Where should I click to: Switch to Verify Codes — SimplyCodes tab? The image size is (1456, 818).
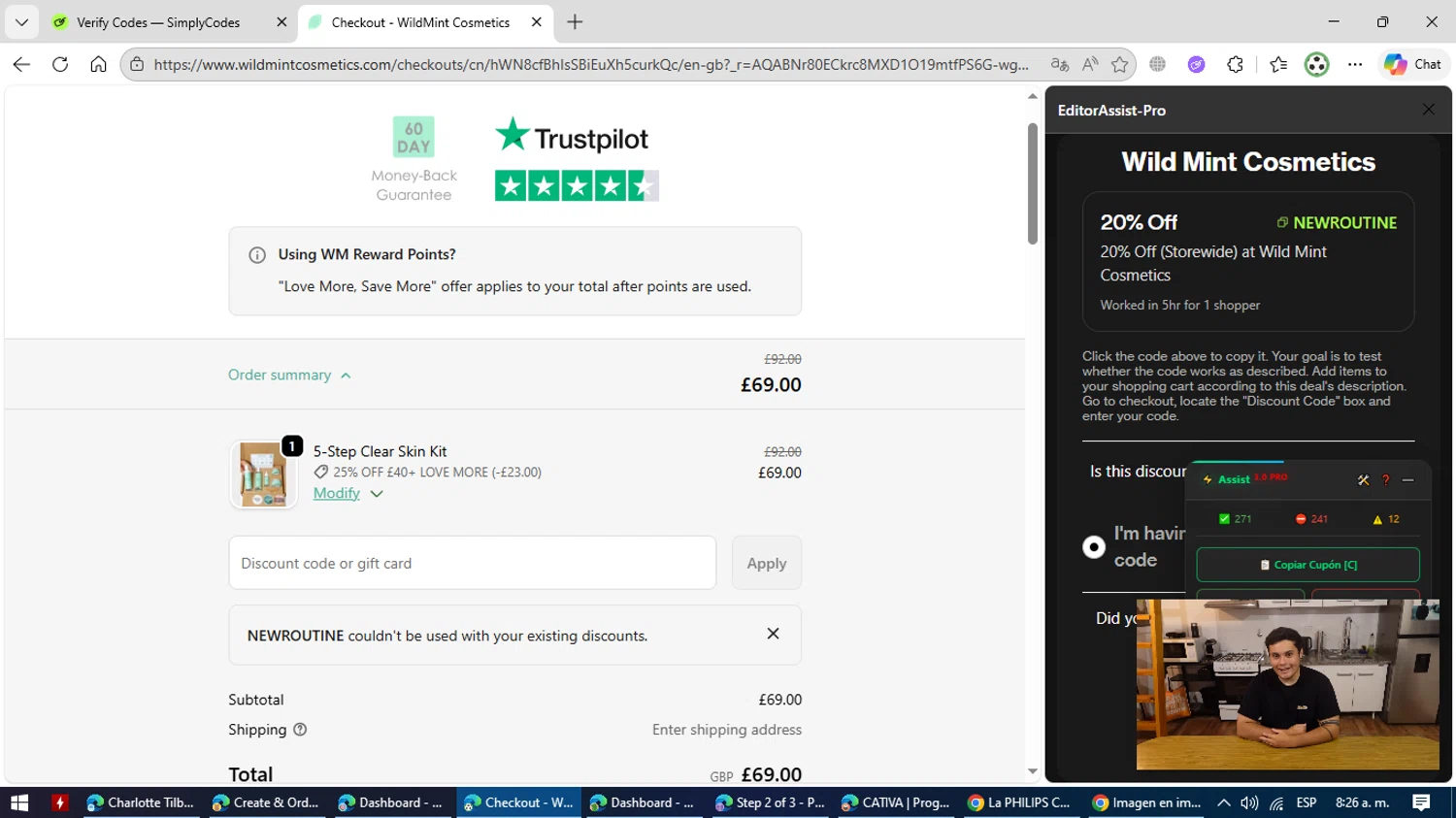158,22
